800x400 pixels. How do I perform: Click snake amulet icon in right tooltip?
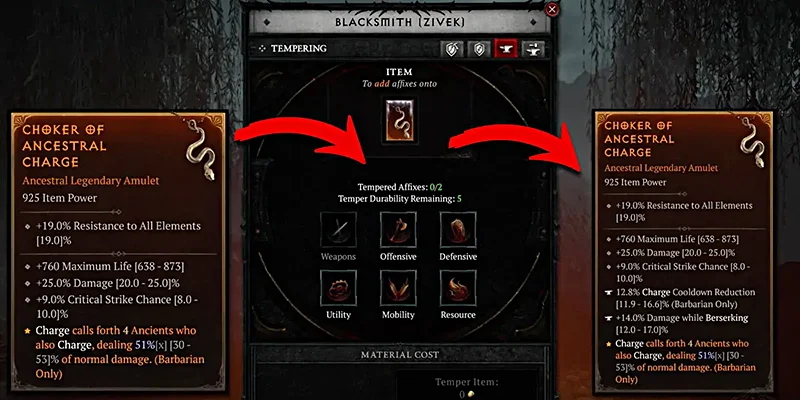click(x=753, y=142)
